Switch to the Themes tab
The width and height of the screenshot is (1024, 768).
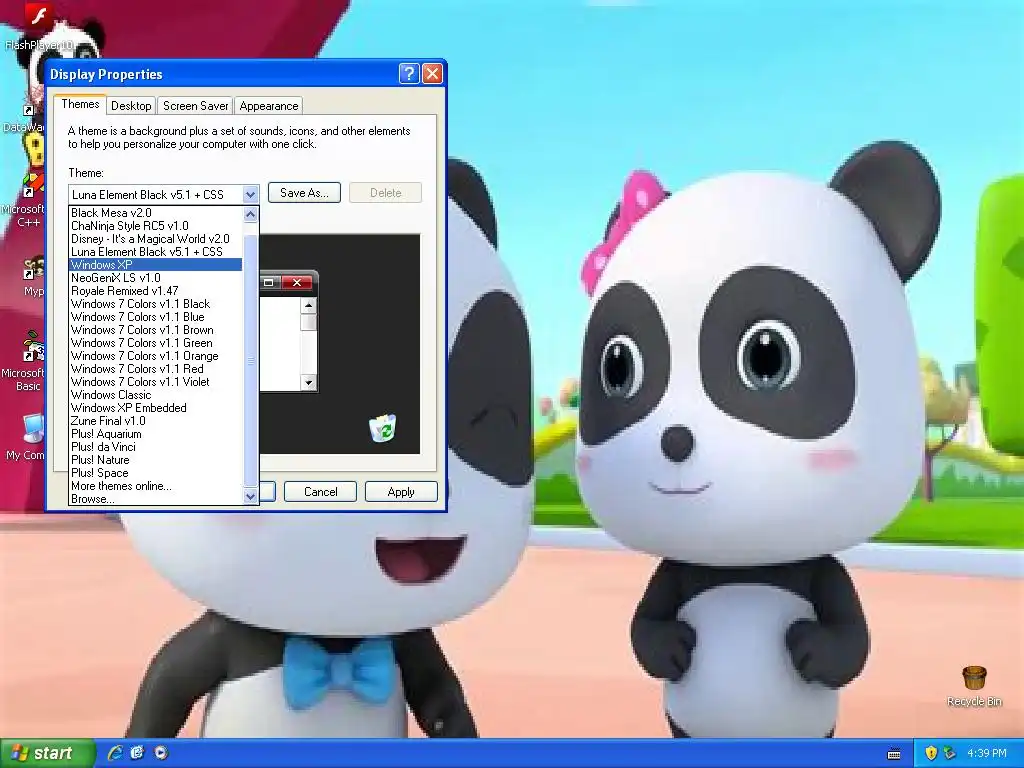pyautogui.click(x=80, y=104)
